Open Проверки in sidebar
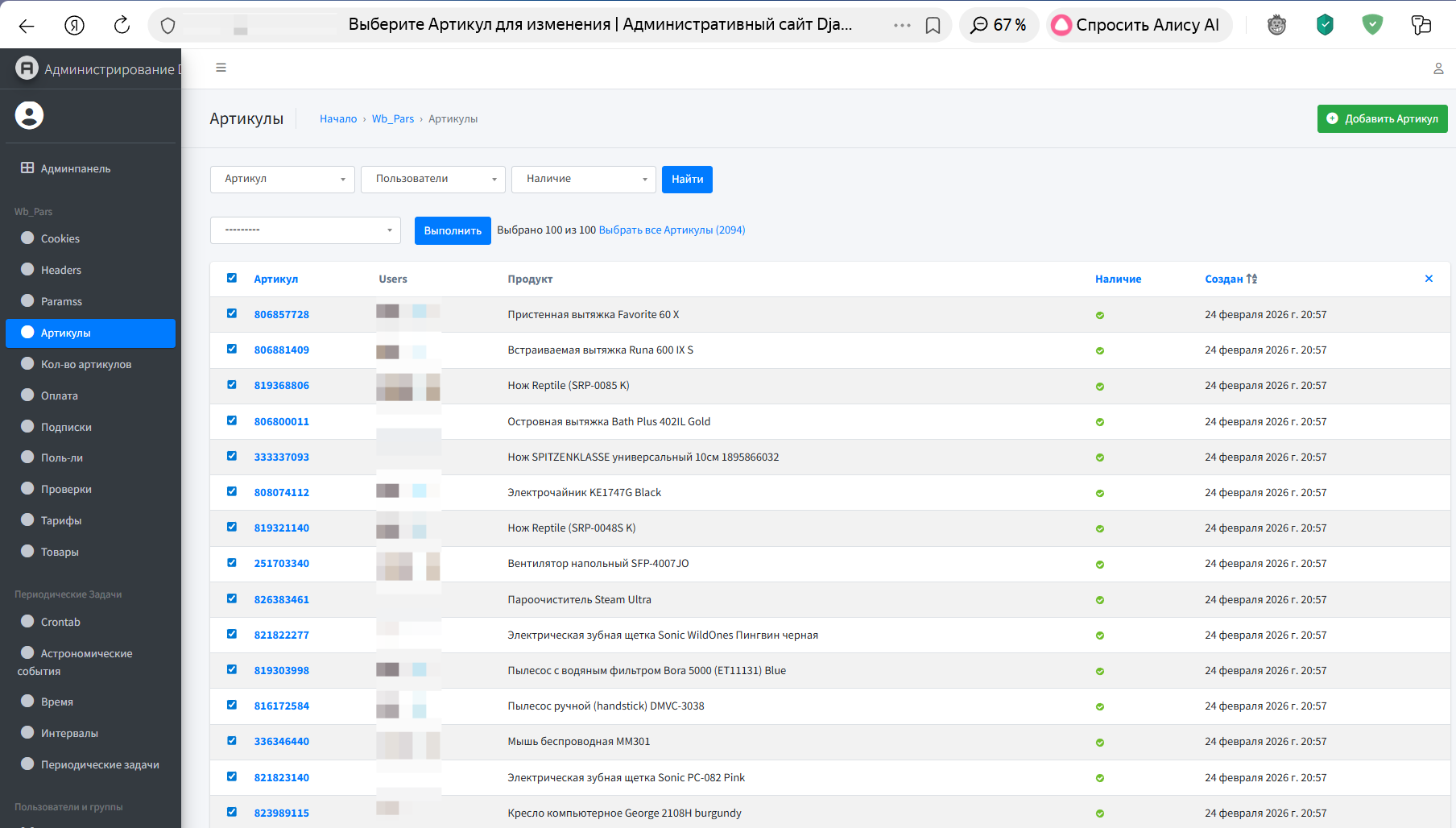Viewport: 1456px width, 828px height. [90, 489]
